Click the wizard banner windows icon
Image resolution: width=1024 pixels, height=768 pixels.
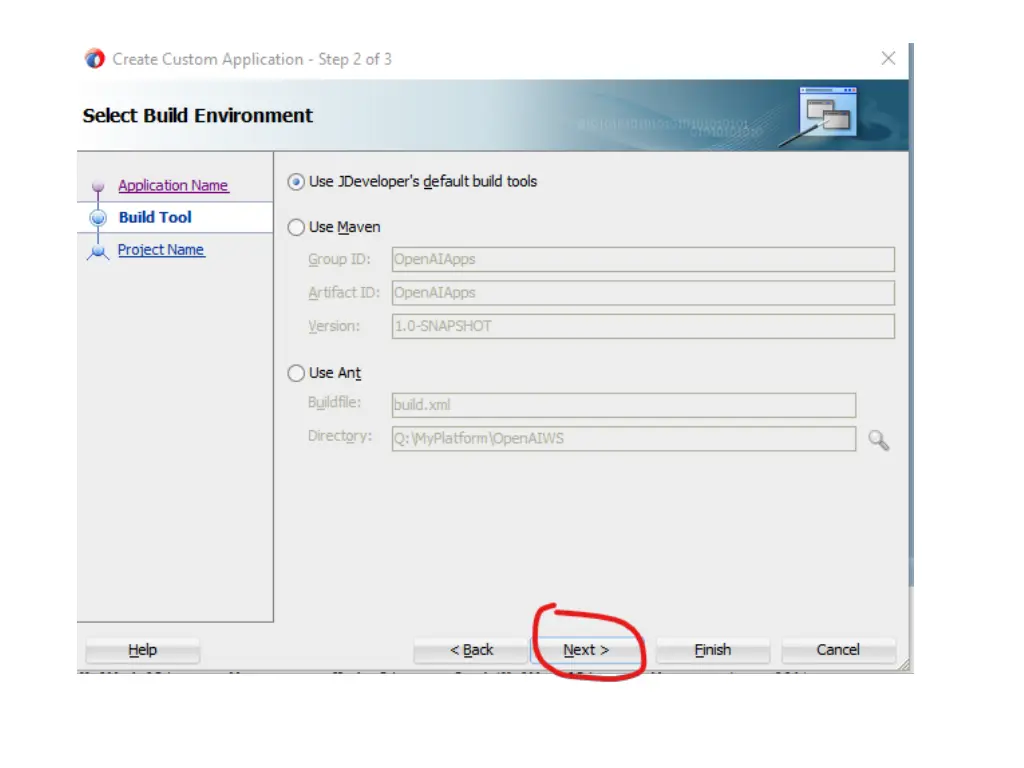(828, 112)
